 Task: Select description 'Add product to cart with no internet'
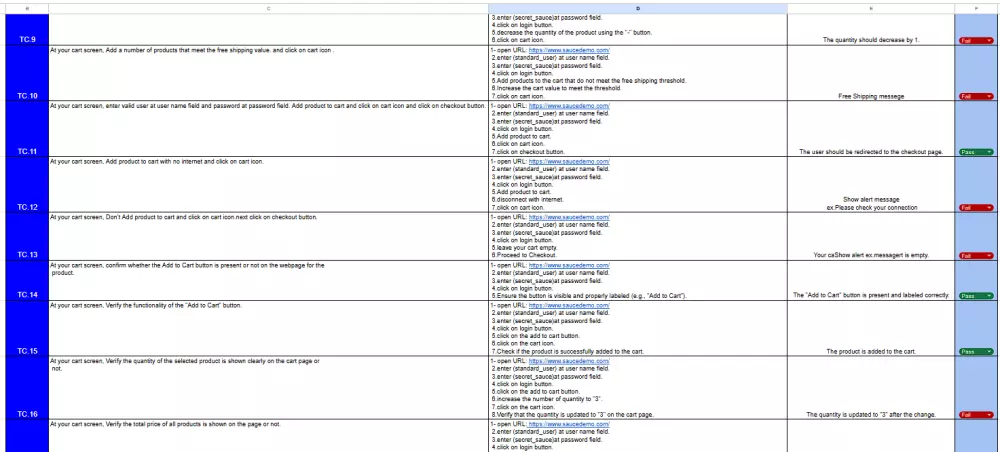(268, 184)
